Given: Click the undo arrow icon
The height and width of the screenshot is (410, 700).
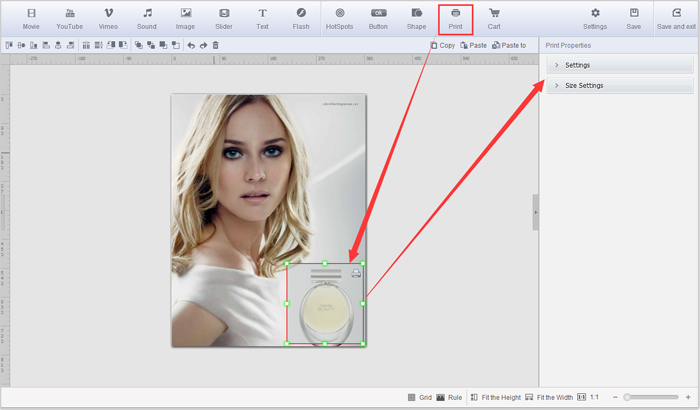Looking at the screenshot, I should click(x=191, y=45).
